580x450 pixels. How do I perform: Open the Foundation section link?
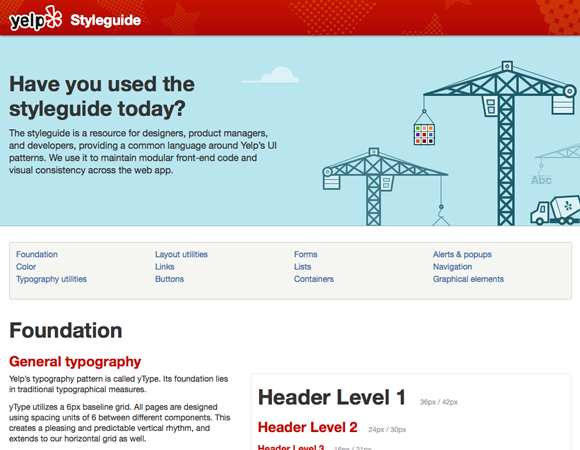pyautogui.click(x=37, y=254)
